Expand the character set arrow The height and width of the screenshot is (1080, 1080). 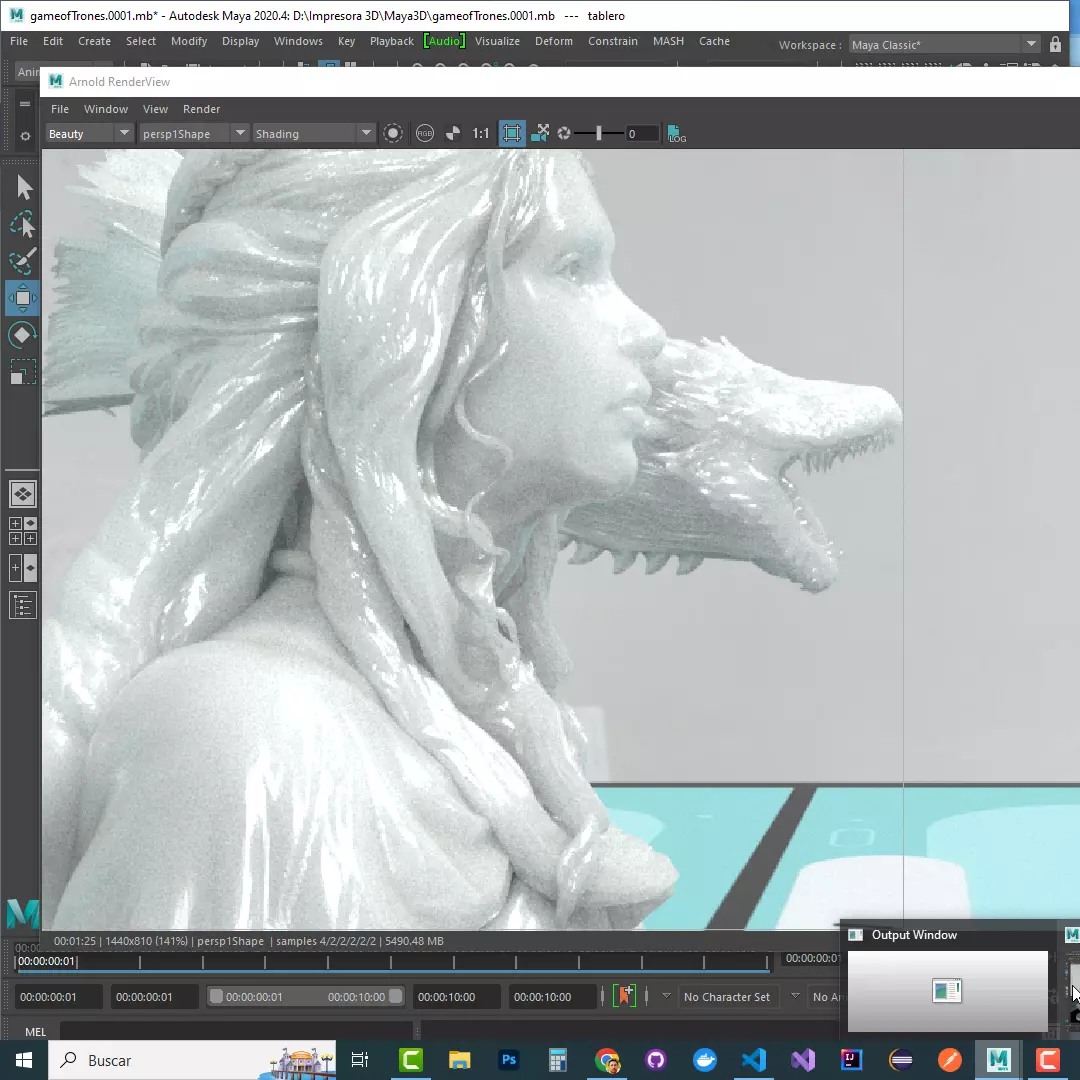coord(666,995)
